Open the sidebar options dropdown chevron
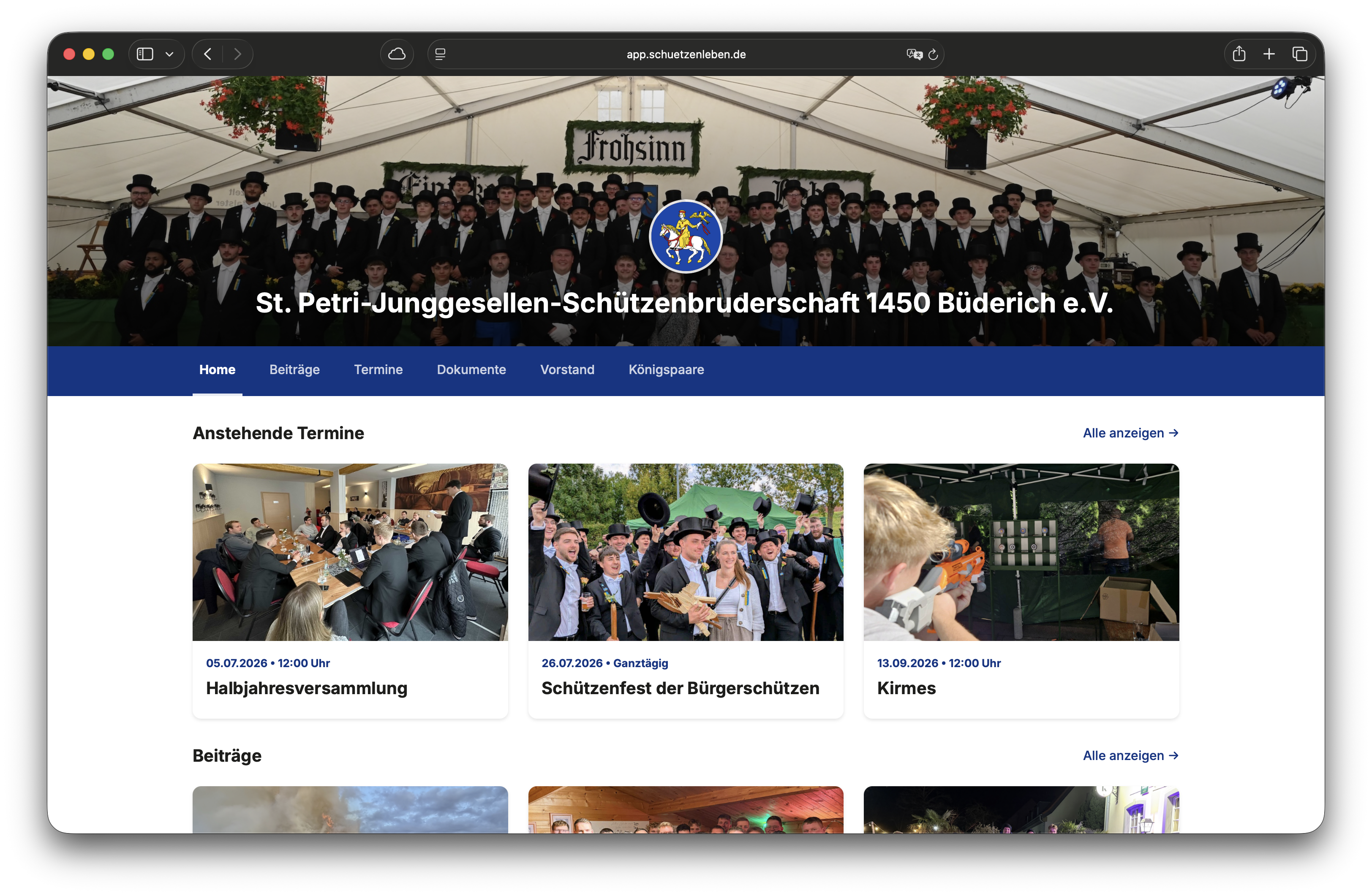Viewport: 1372px width, 896px height. [x=169, y=54]
